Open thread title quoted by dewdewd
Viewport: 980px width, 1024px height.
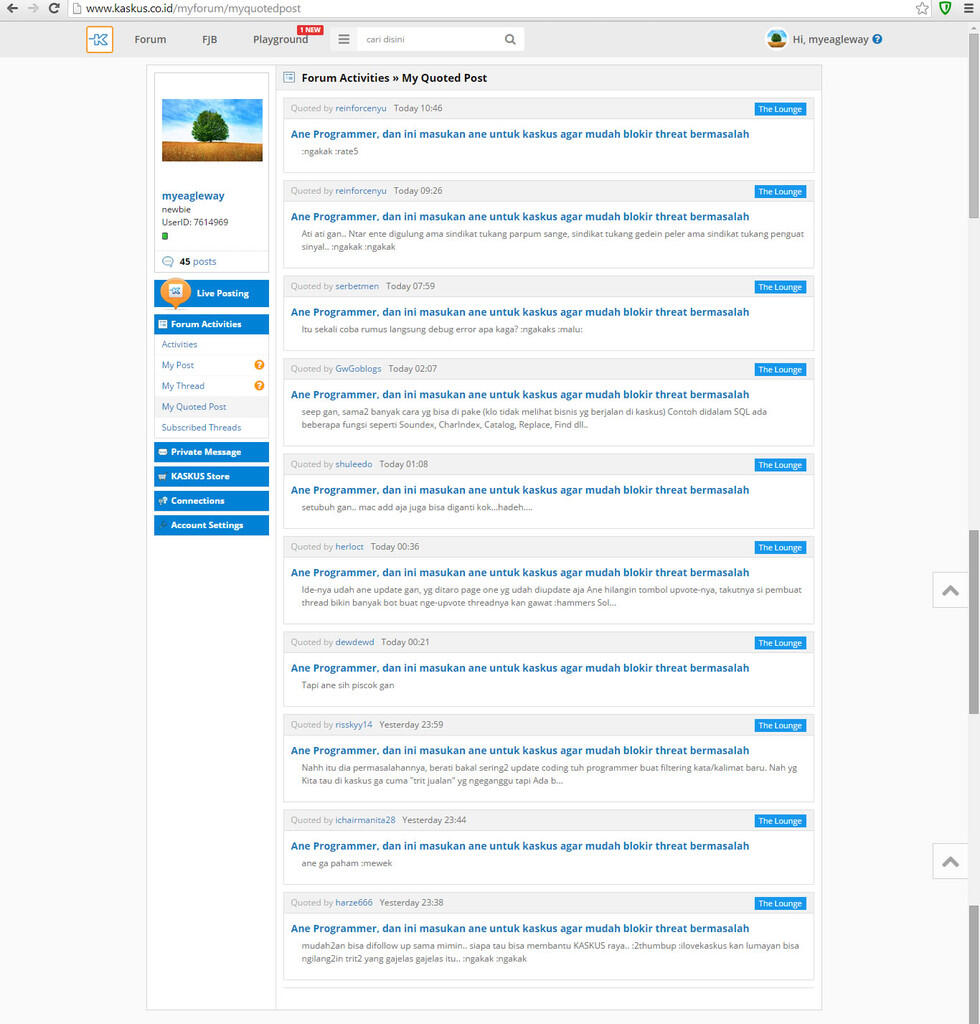(x=520, y=668)
